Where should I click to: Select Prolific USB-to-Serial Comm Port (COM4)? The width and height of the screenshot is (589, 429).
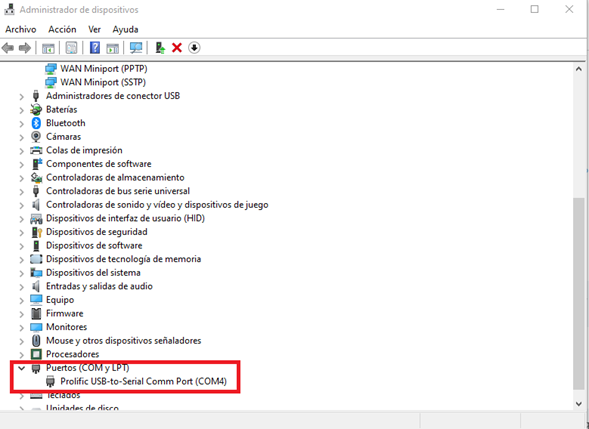tap(143, 381)
